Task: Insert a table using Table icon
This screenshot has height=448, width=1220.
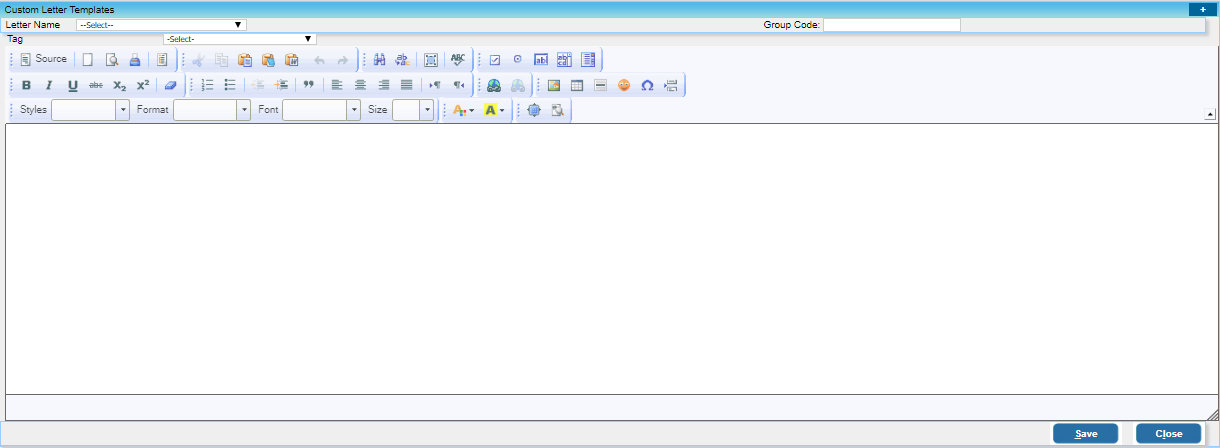Action: [577, 86]
